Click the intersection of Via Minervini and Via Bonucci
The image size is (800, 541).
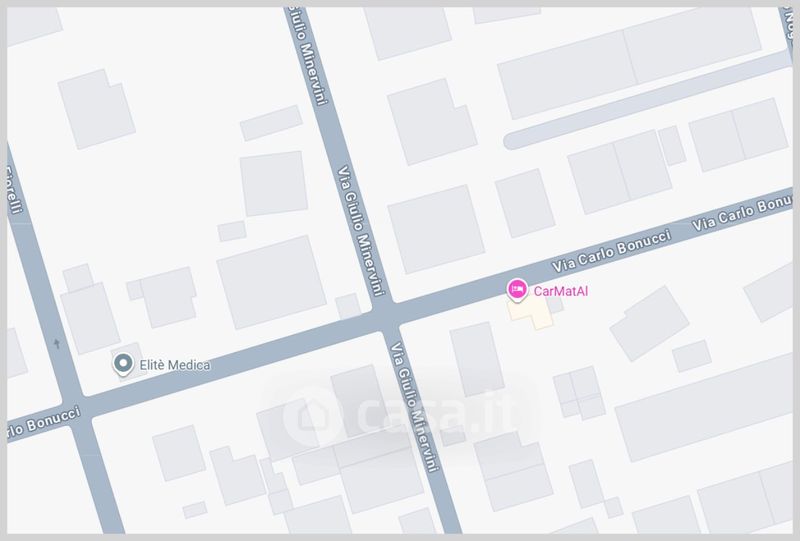tap(385, 317)
